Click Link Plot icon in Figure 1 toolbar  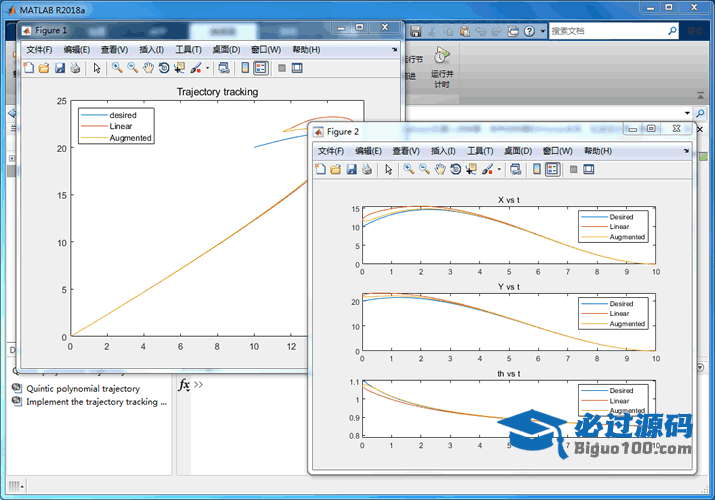tap(224, 68)
